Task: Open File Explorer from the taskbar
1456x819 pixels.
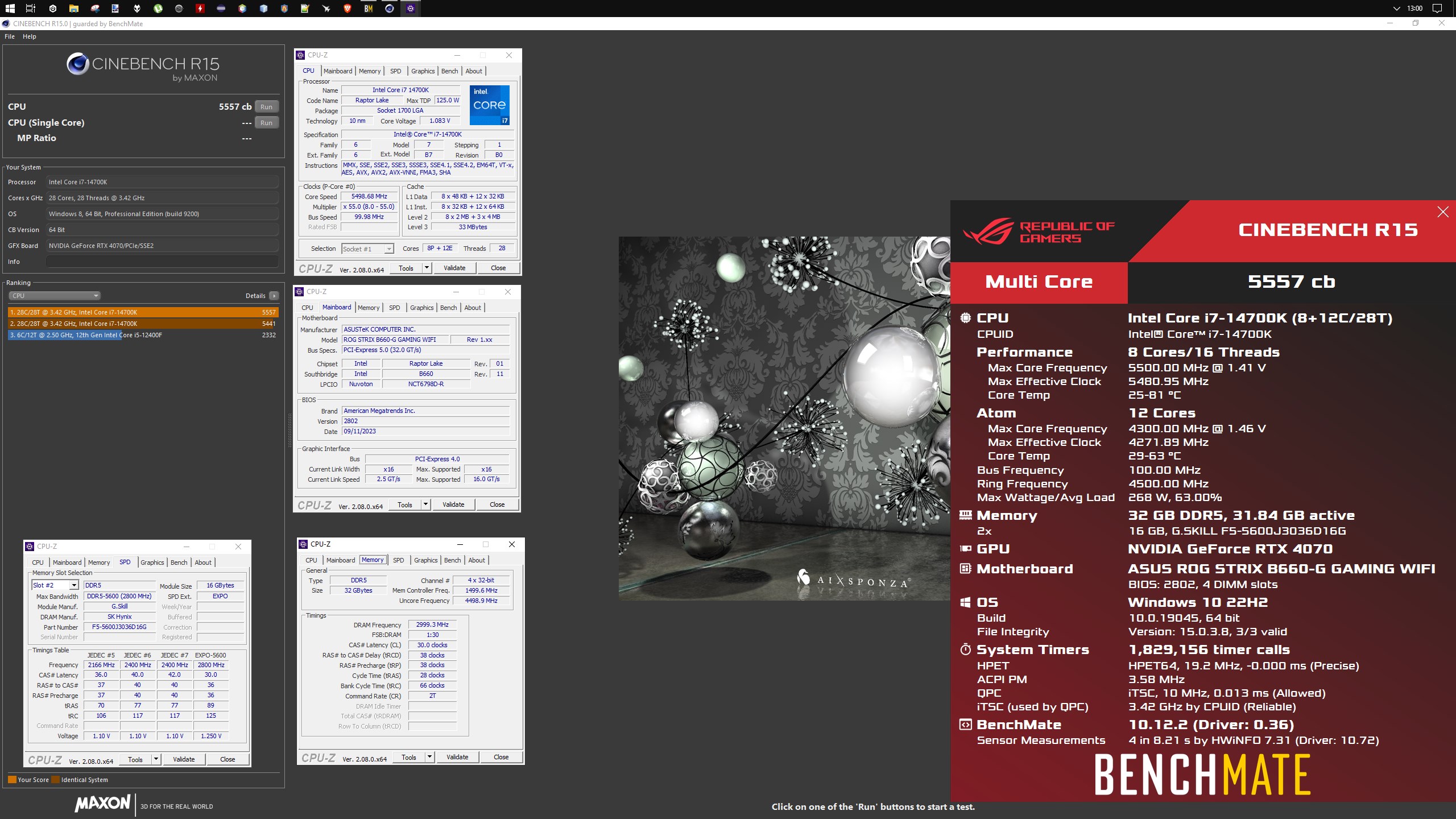Action: [x=73, y=9]
